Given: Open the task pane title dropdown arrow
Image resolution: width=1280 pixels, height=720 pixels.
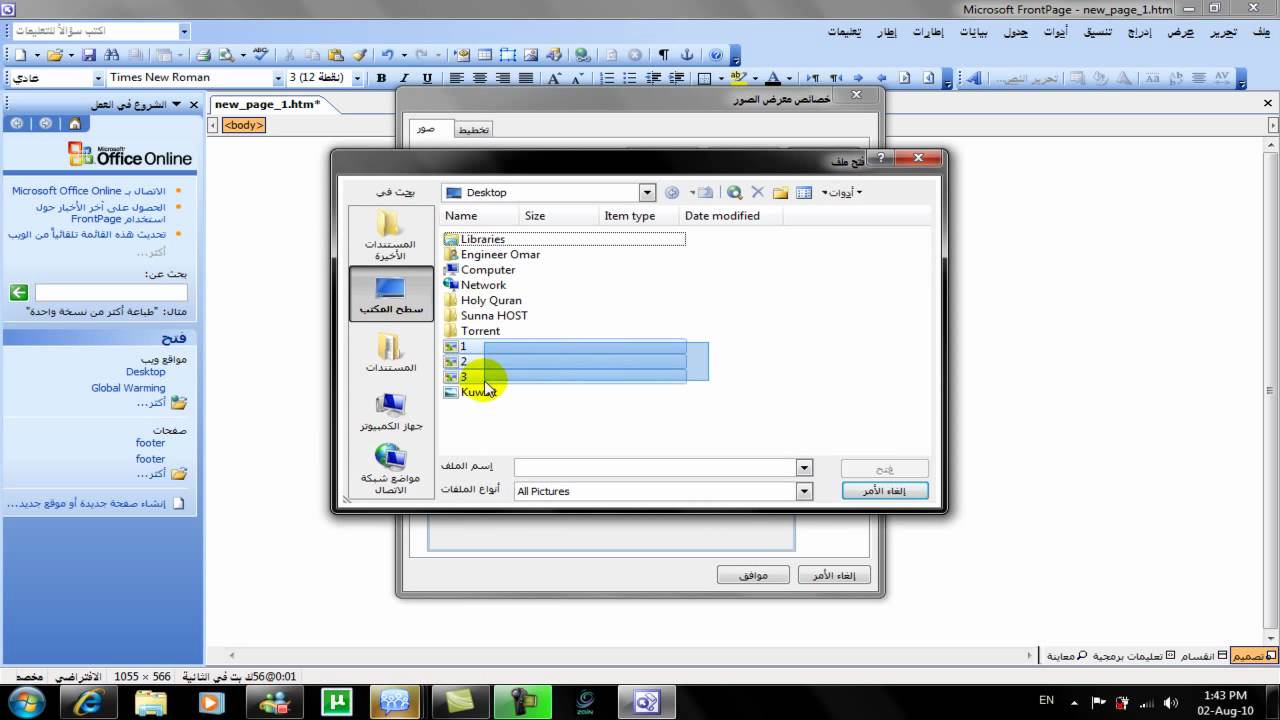Looking at the screenshot, I should [x=177, y=104].
